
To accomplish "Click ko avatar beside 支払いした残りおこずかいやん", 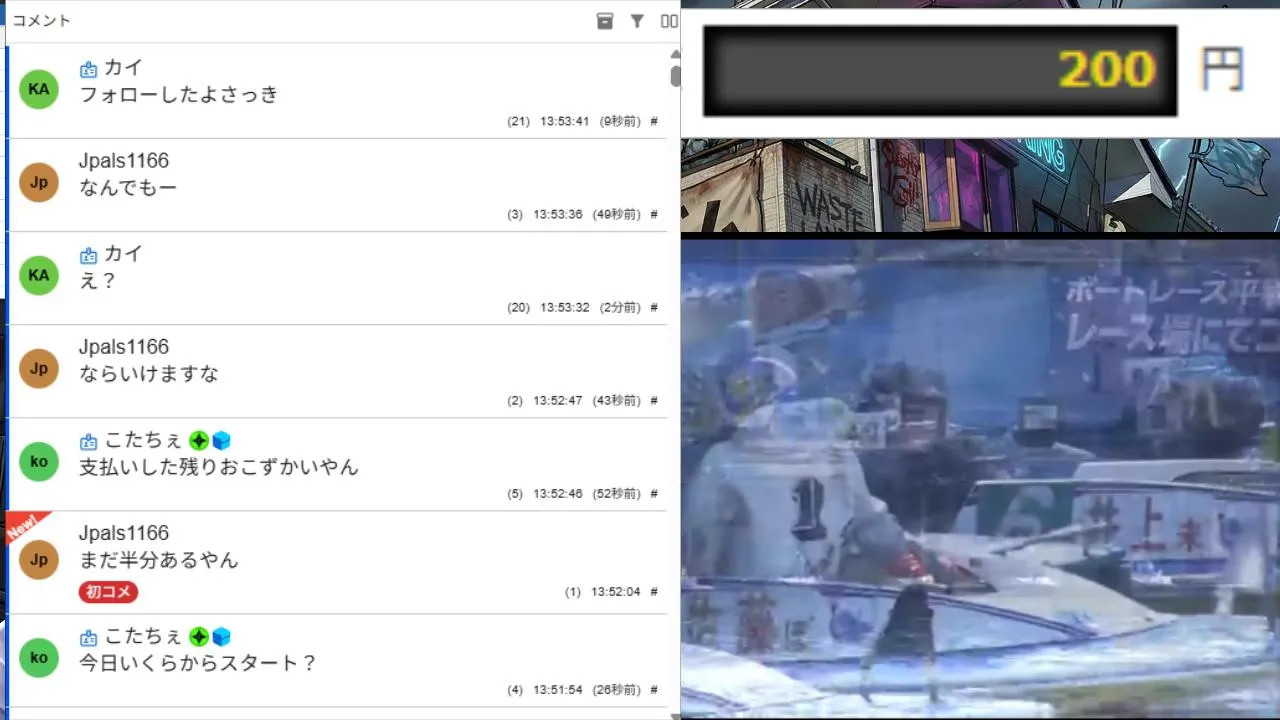I will pyautogui.click(x=39, y=461).
